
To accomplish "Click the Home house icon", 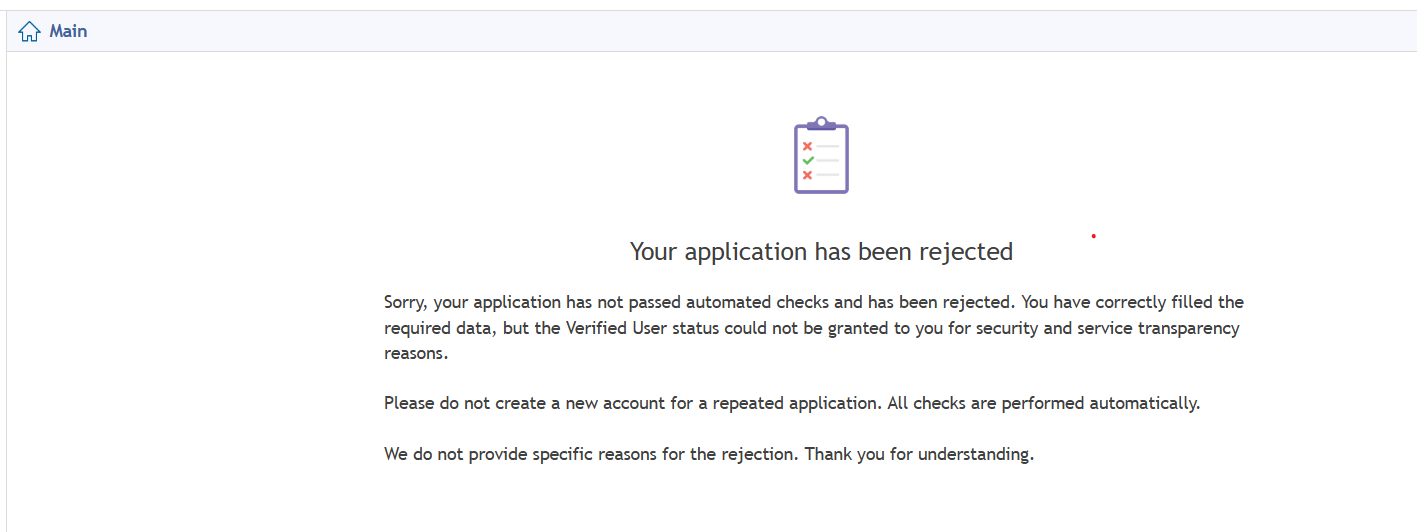I will point(29,32).
